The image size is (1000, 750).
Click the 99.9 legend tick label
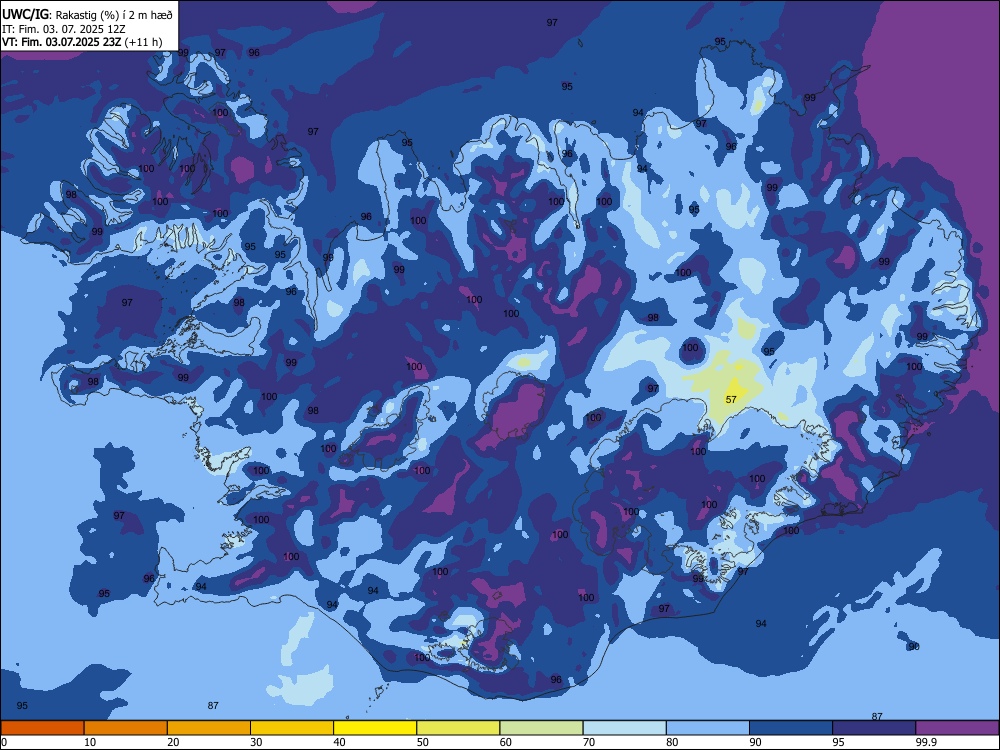926,742
